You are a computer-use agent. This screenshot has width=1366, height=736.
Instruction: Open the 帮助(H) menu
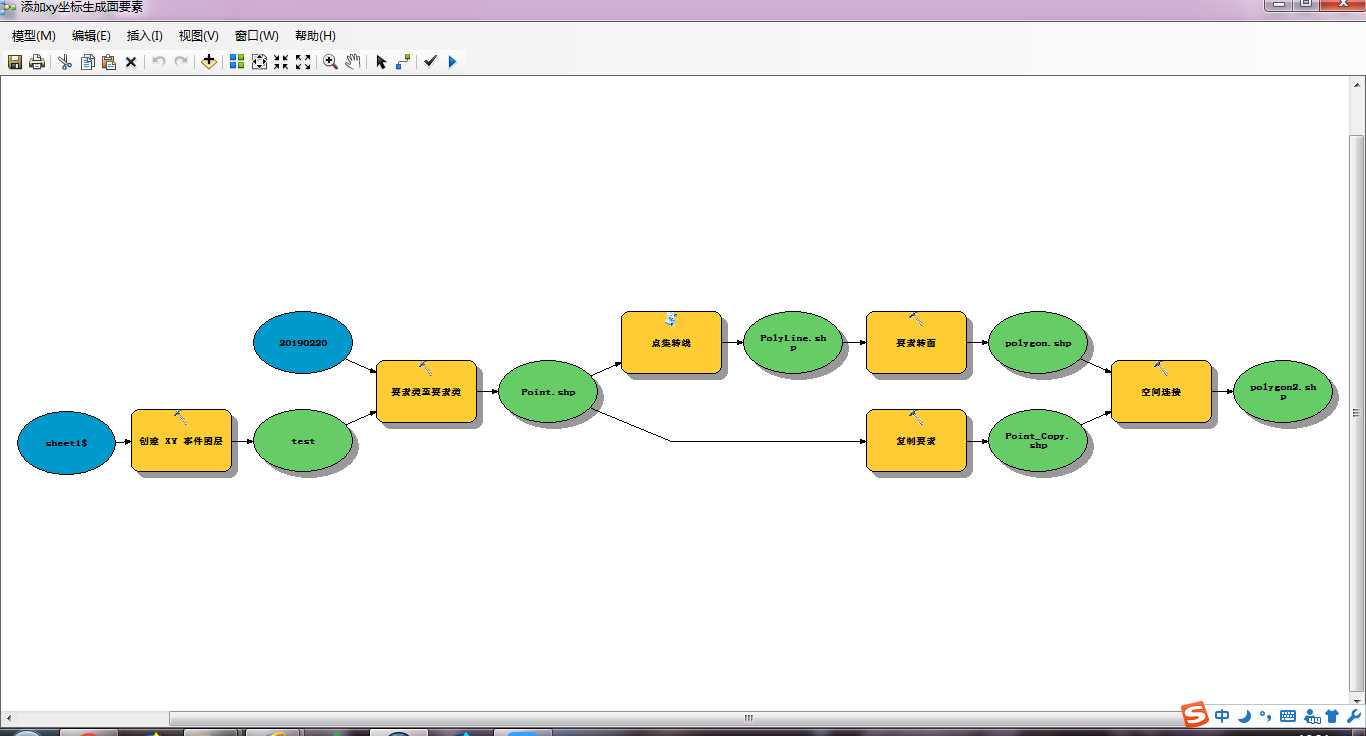click(x=315, y=36)
